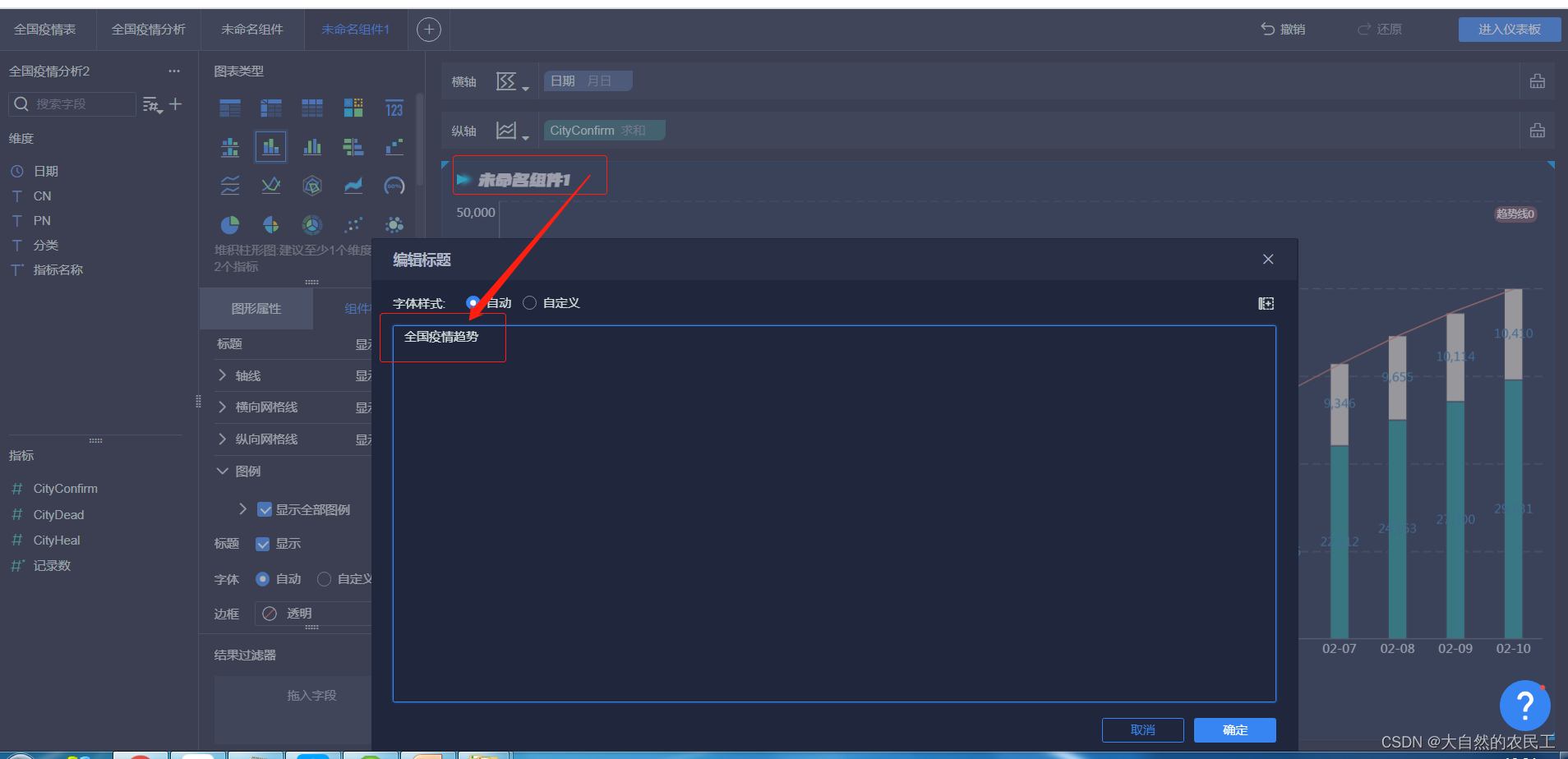Click the 日期 月日 field pill on horizontal axis
Screen dimensions: 1568x759
click(x=588, y=81)
